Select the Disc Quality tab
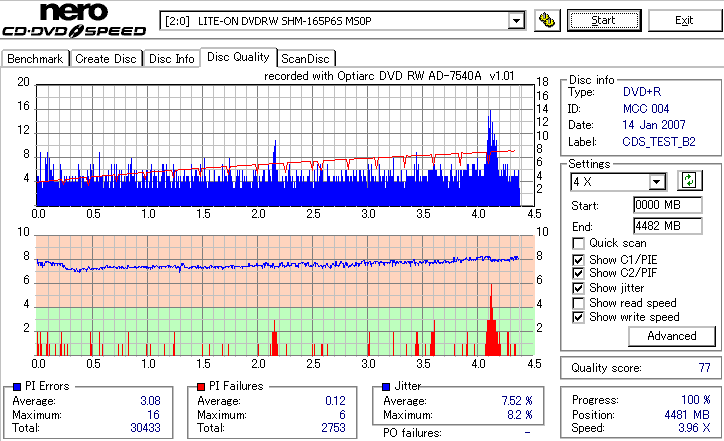Screen dimensions: 724x441 238,57
